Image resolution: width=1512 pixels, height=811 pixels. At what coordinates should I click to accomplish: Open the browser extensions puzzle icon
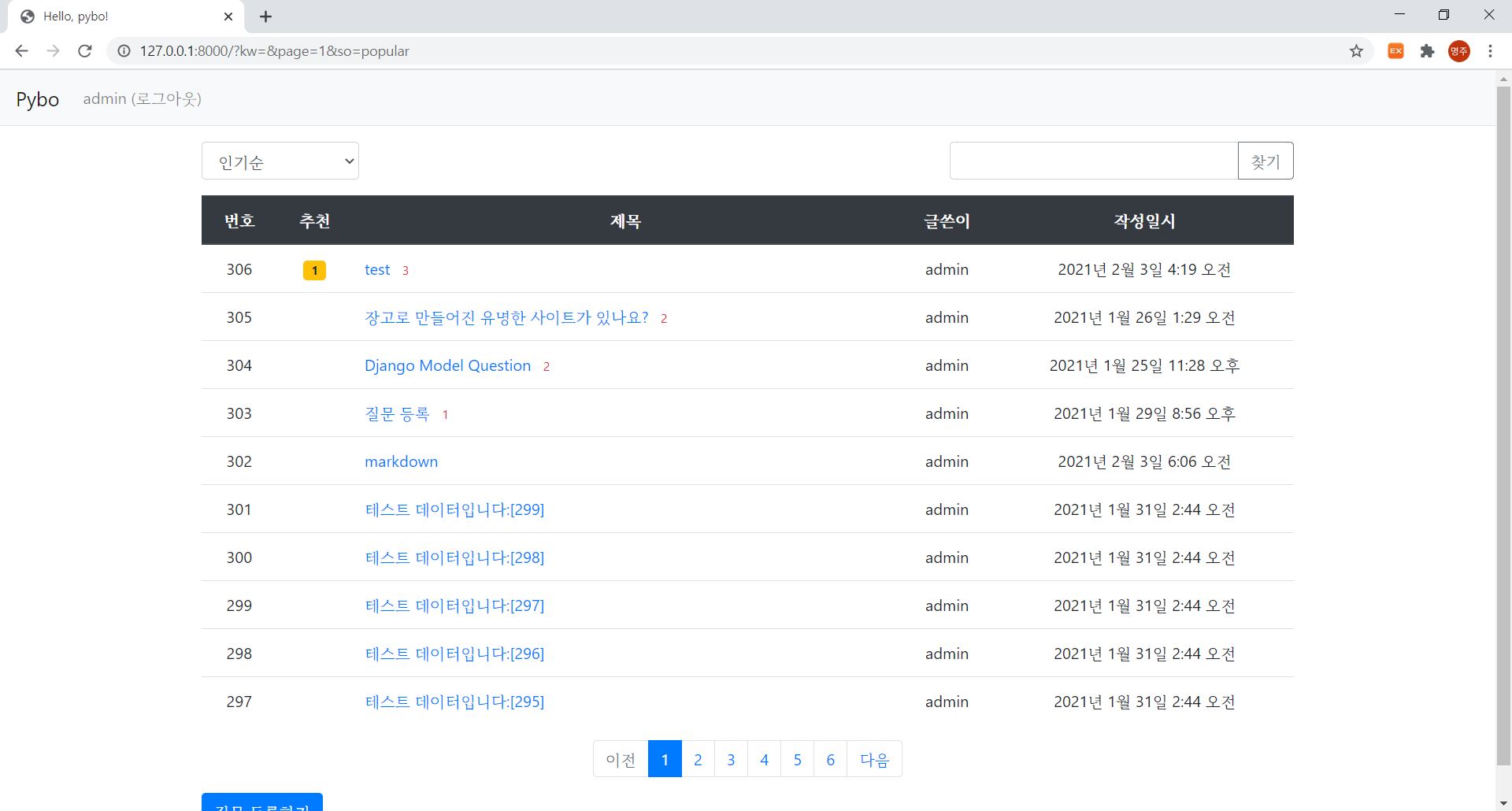click(x=1427, y=50)
